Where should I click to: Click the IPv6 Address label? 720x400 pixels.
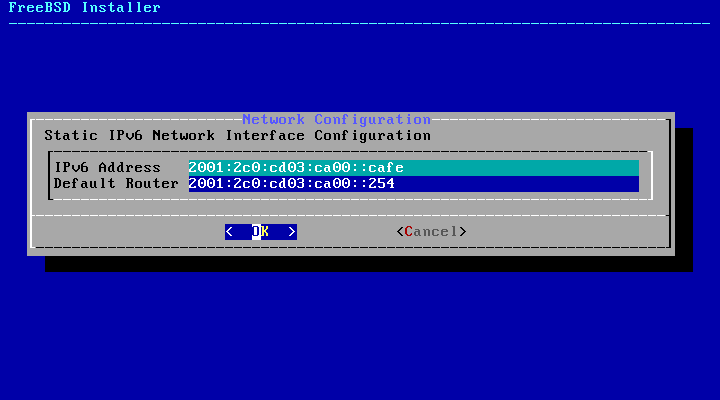point(107,168)
